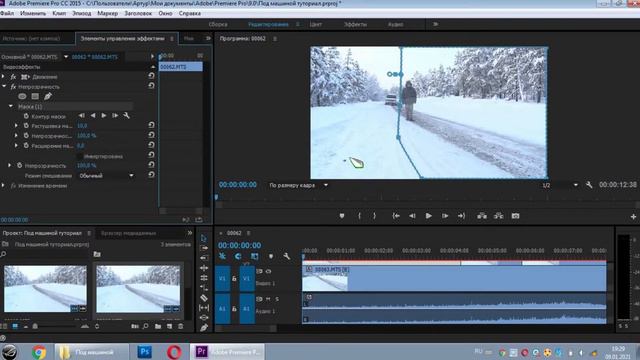Expand mask feather property
The height and width of the screenshot is (360, 640).
click(16, 126)
